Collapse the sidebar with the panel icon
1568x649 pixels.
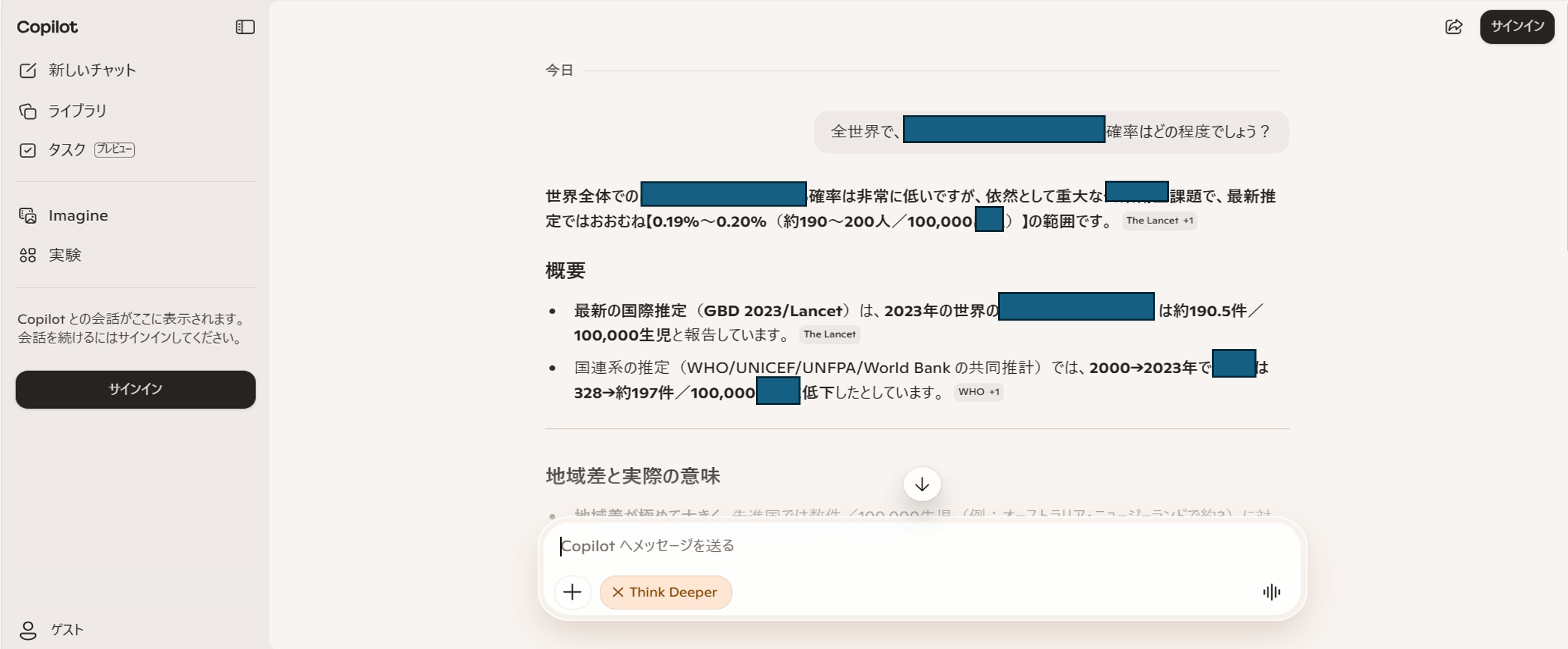tap(245, 27)
